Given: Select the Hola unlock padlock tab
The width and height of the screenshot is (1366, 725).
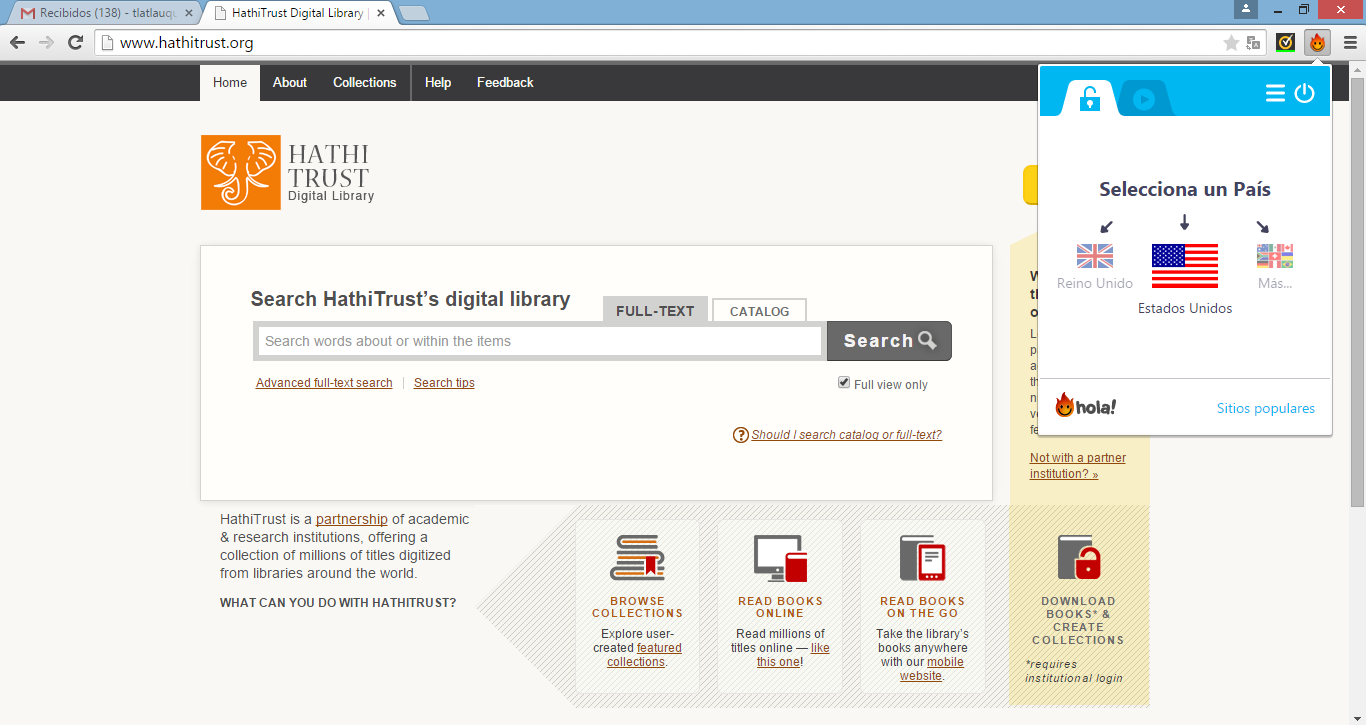Looking at the screenshot, I should coord(1090,98).
